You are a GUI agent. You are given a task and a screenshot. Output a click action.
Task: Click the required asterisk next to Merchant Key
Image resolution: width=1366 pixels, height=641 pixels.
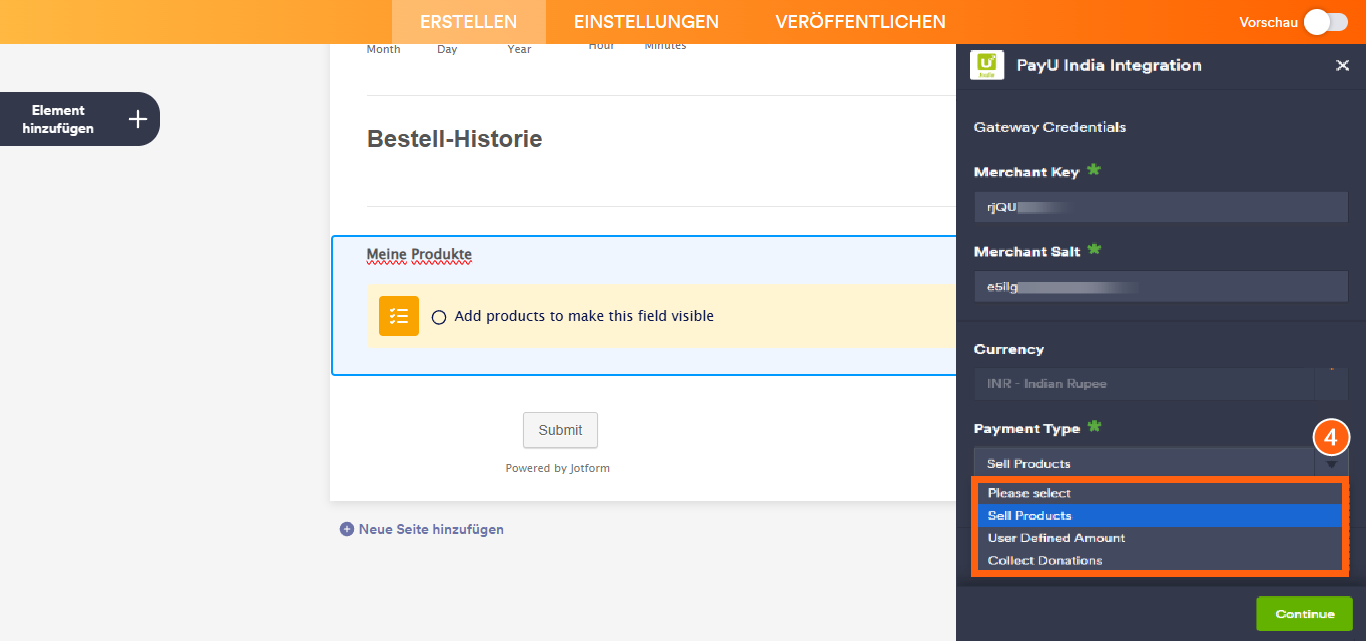pyautogui.click(x=1092, y=170)
